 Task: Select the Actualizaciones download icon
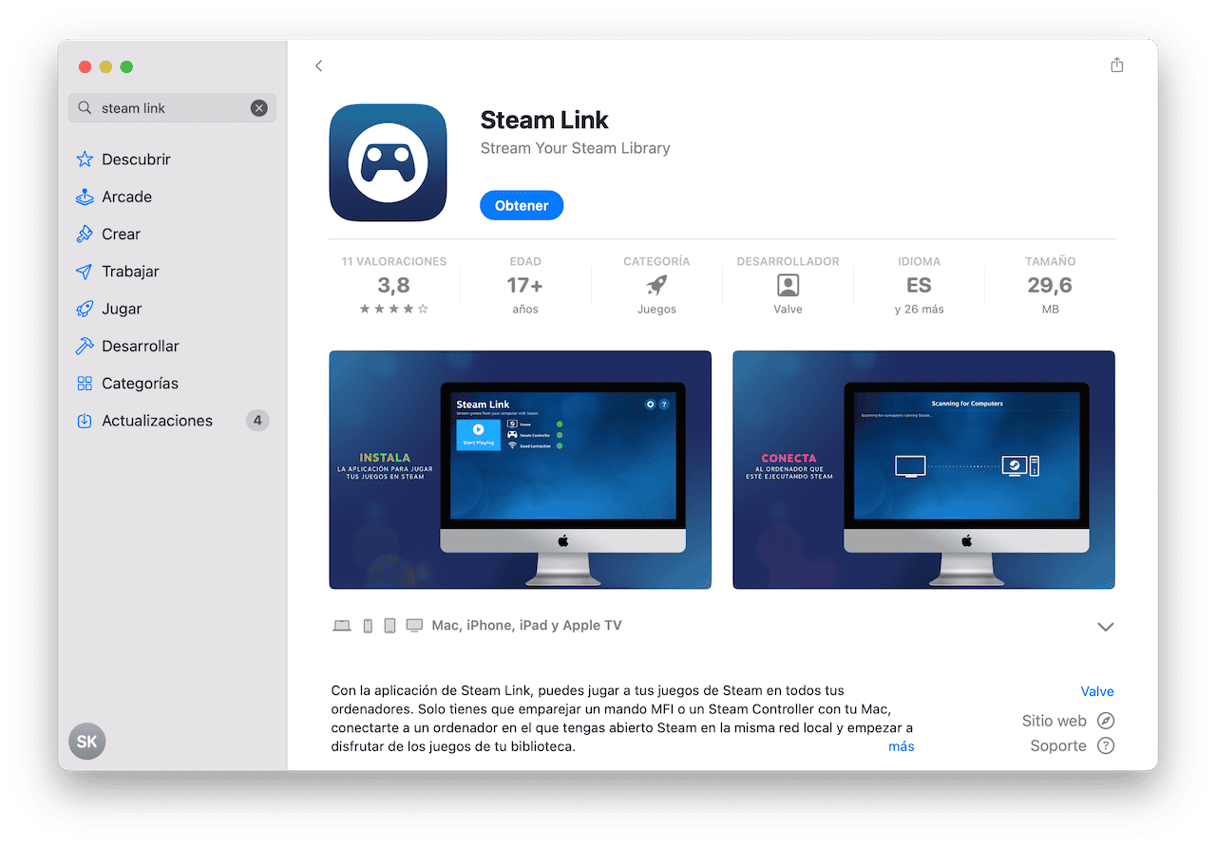(85, 421)
